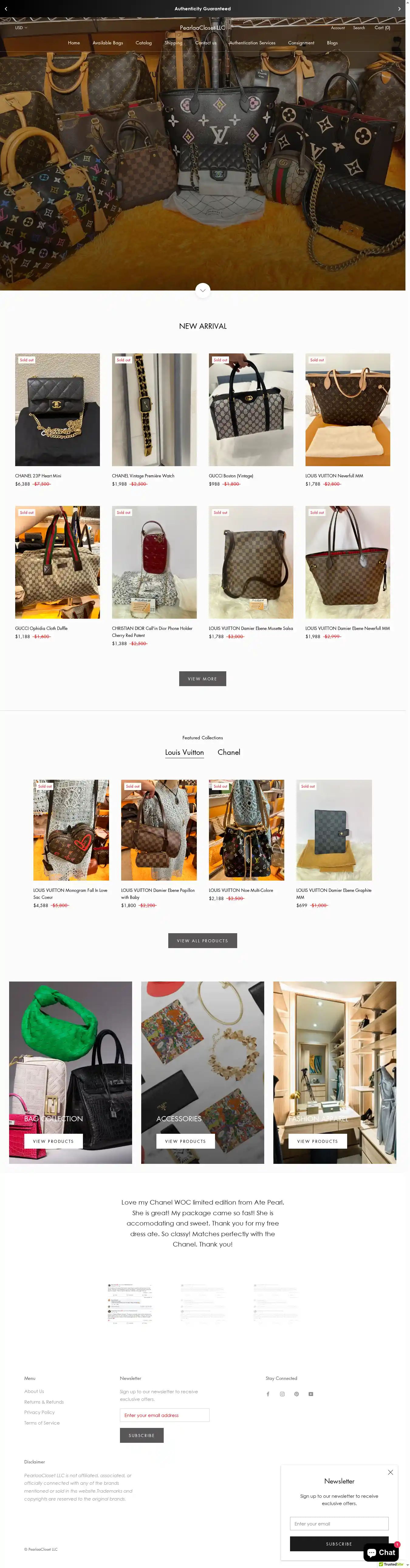Viewport: 410px width, 1568px height.
Task: Open the Instagram social icon
Action: 282,1394
